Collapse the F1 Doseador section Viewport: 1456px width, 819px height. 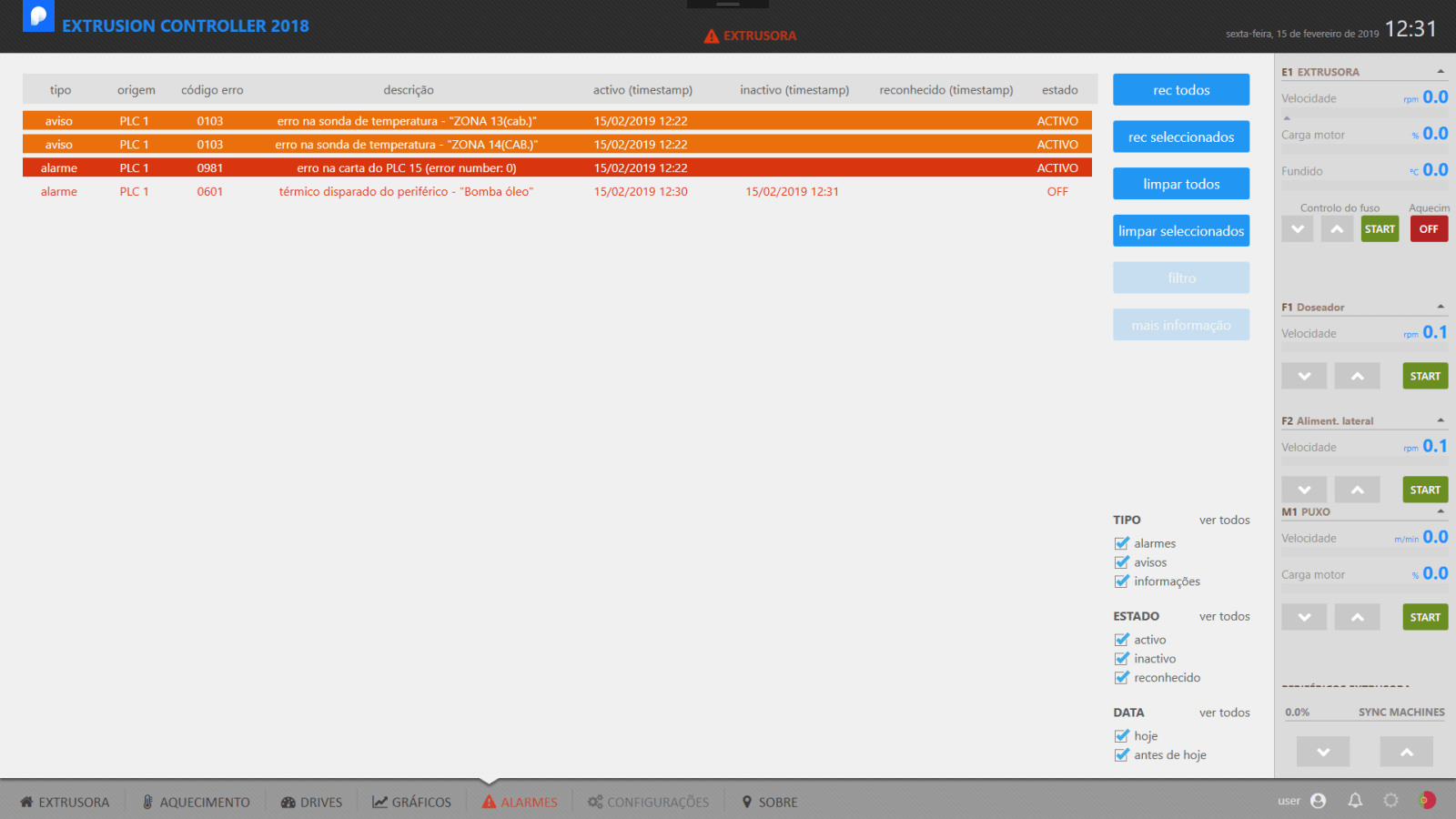[x=1441, y=307]
